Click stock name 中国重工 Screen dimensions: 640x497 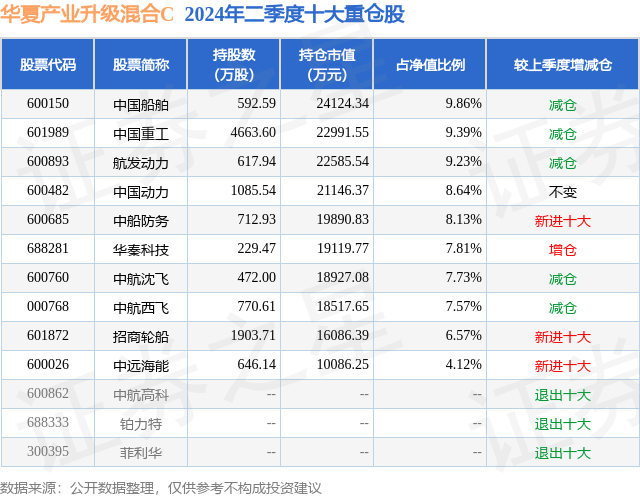(x=141, y=134)
